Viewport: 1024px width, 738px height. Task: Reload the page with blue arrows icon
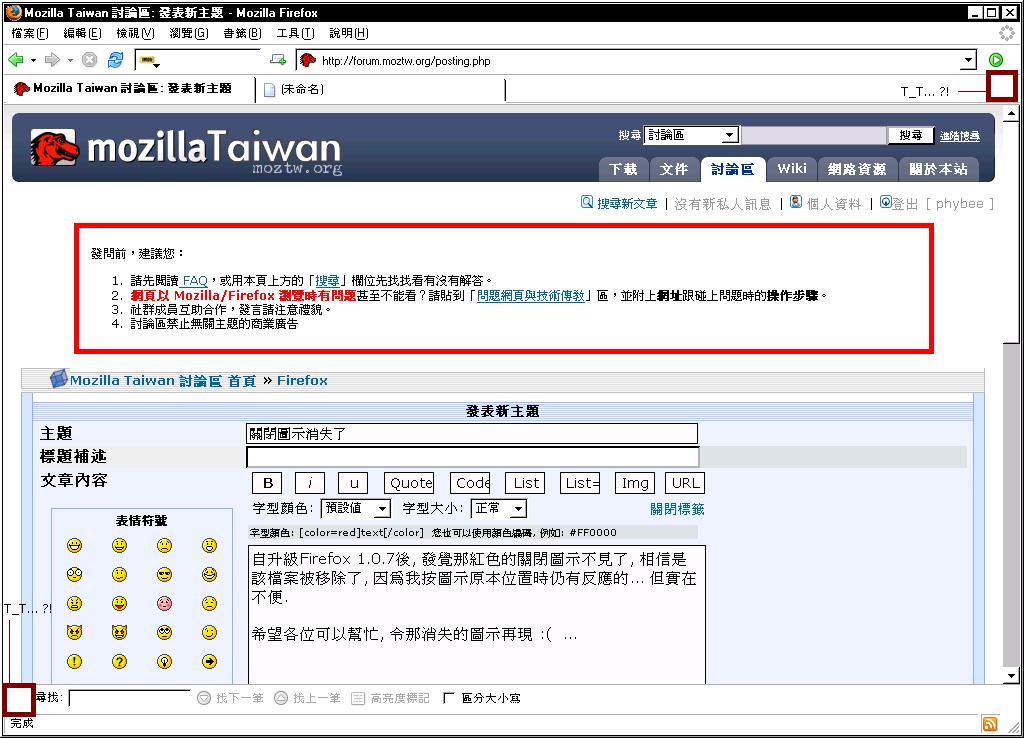click(x=116, y=60)
